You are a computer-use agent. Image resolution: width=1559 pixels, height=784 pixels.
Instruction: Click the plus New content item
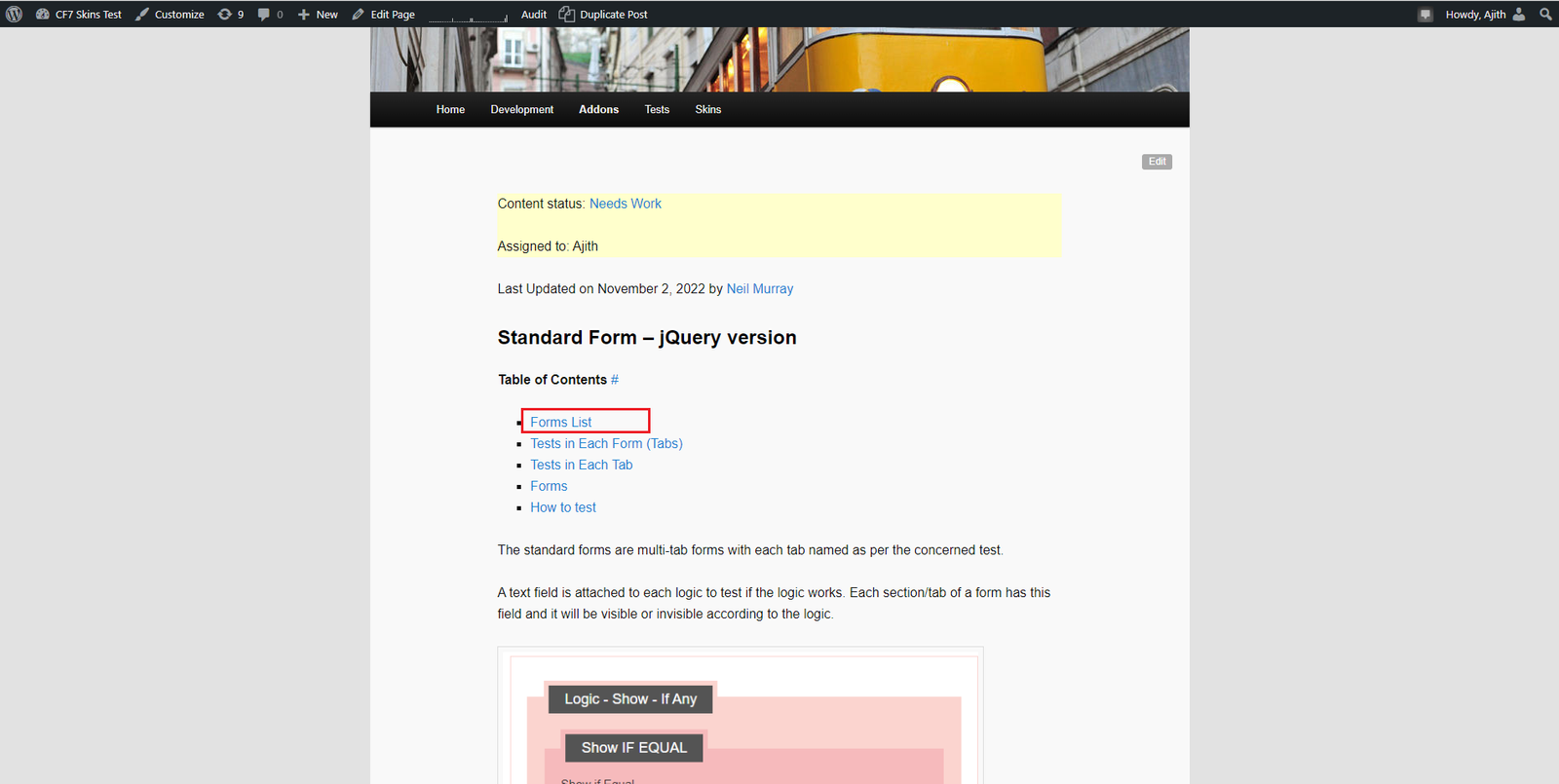(x=318, y=15)
